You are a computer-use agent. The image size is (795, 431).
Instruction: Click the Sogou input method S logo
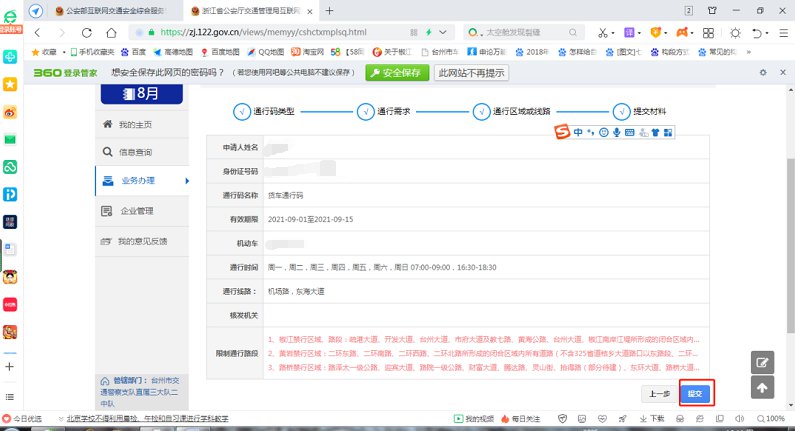[563, 133]
